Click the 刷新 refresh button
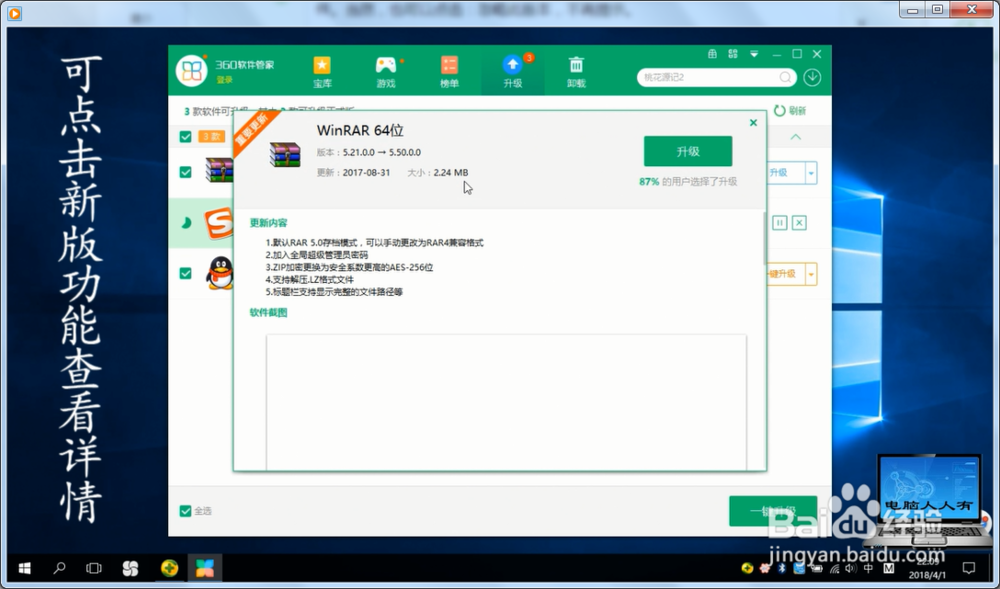1000x589 pixels. click(x=790, y=111)
